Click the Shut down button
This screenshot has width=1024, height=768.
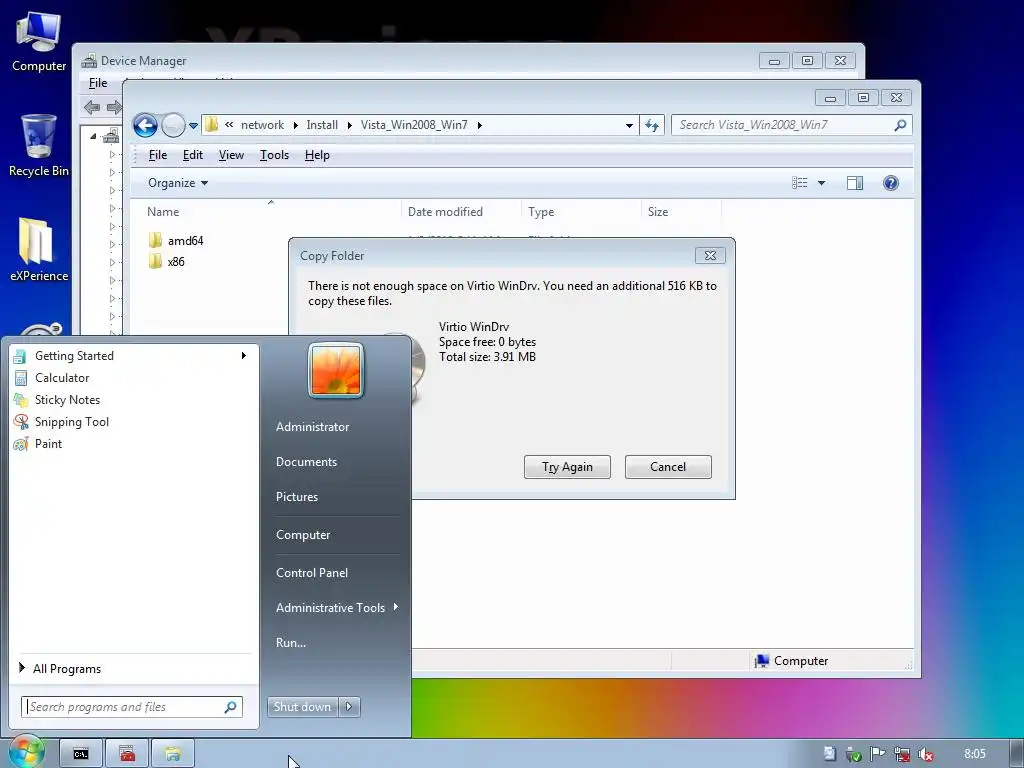[x=302, y=707]
